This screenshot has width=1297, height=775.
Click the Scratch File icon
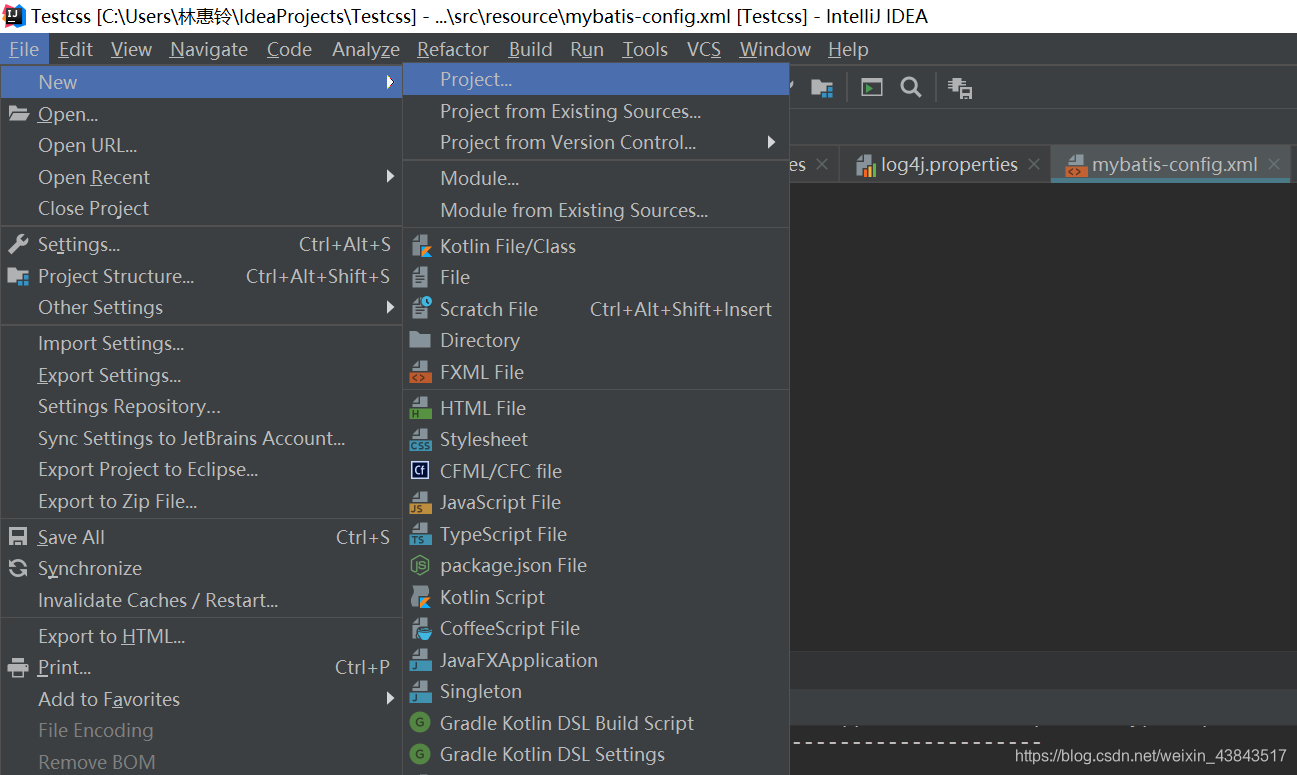tap(420, 309)
